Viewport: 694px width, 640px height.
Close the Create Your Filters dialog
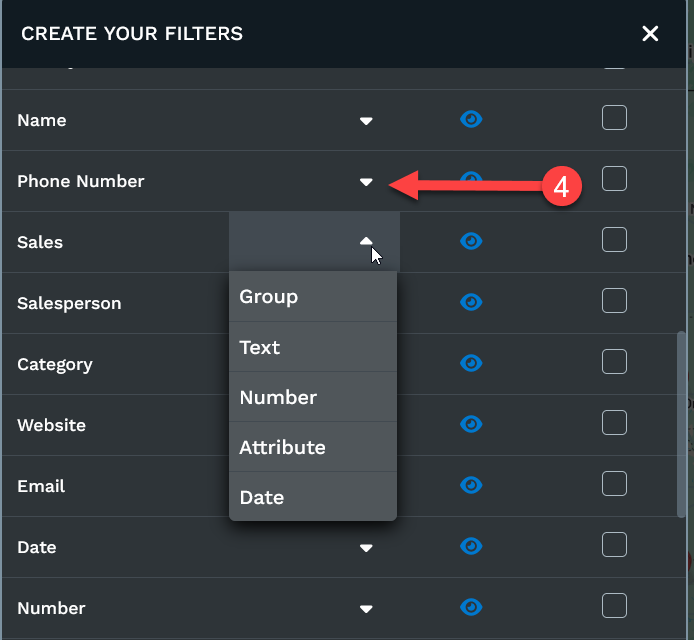[x=650, y=34]
